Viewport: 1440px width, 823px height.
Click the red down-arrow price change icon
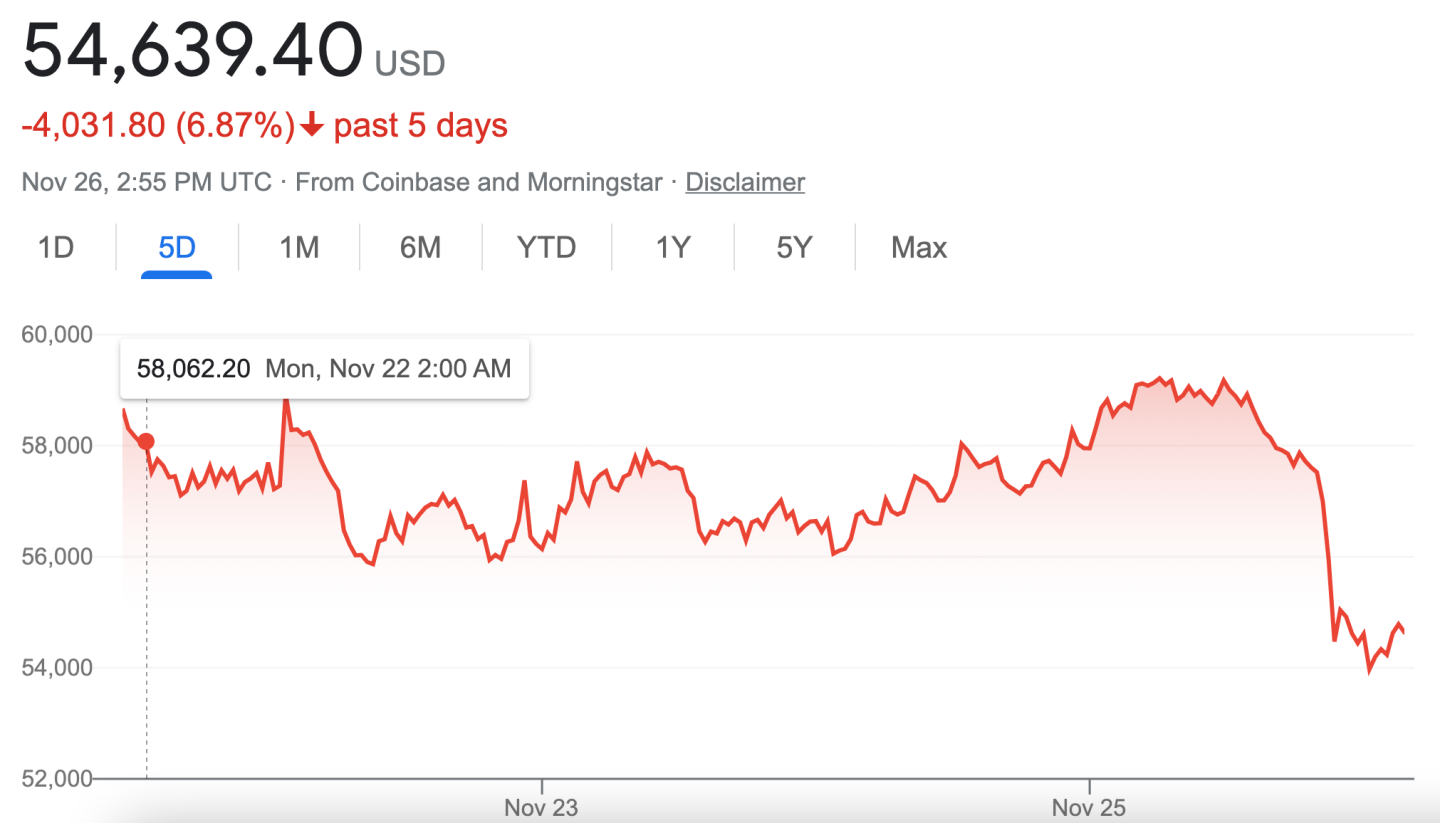click(313, 126)
